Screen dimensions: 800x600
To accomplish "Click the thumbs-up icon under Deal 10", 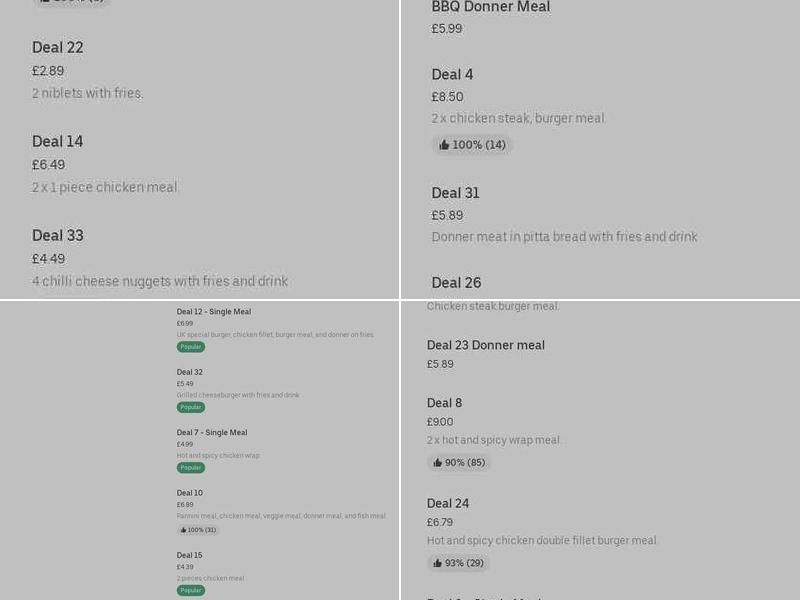I will (x=184, y=530).
